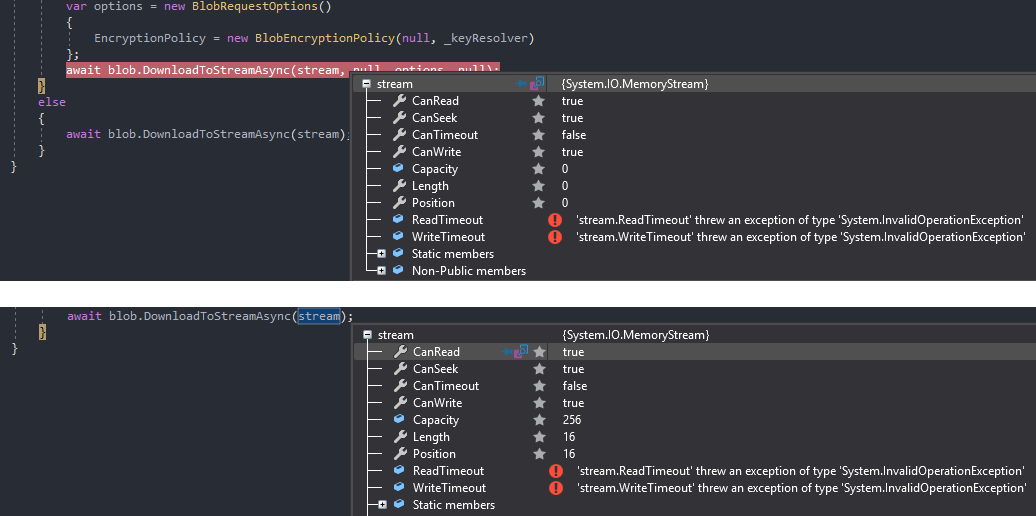Click the highlighted stream variable in bottom code
This screenshot has height=516, width=1036.
click(319, 316)
